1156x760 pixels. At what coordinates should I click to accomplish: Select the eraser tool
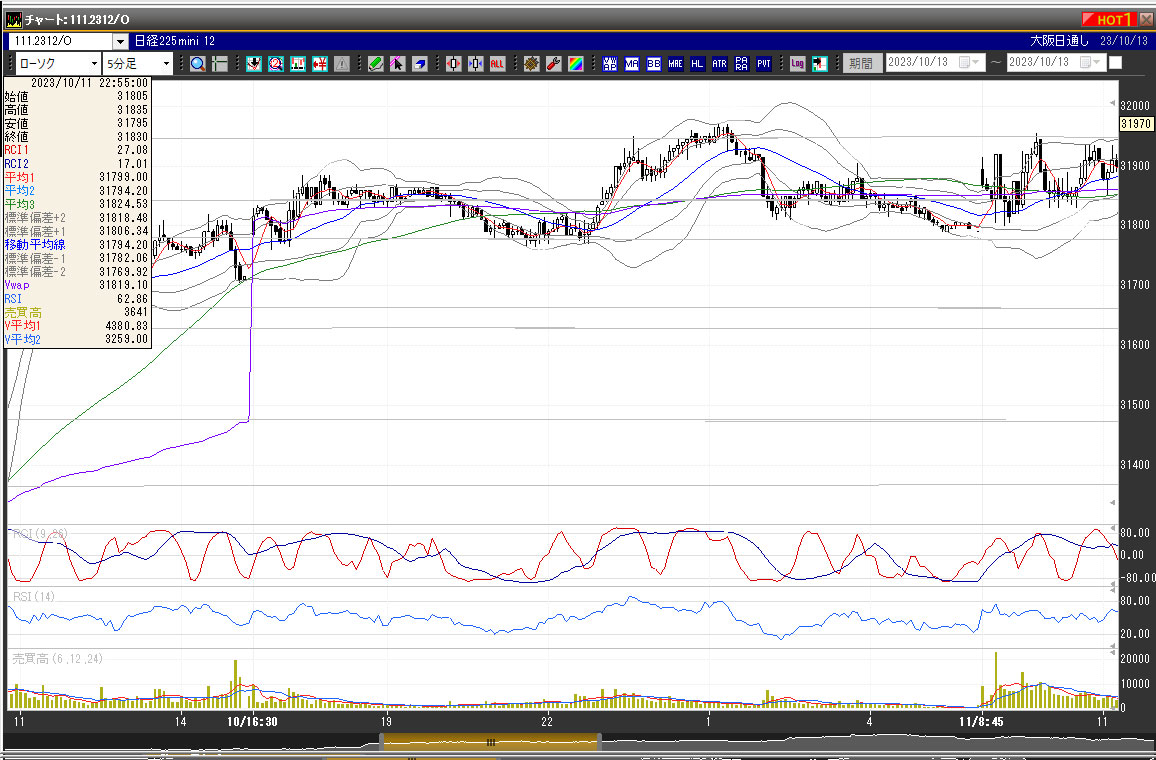point(419,64)
